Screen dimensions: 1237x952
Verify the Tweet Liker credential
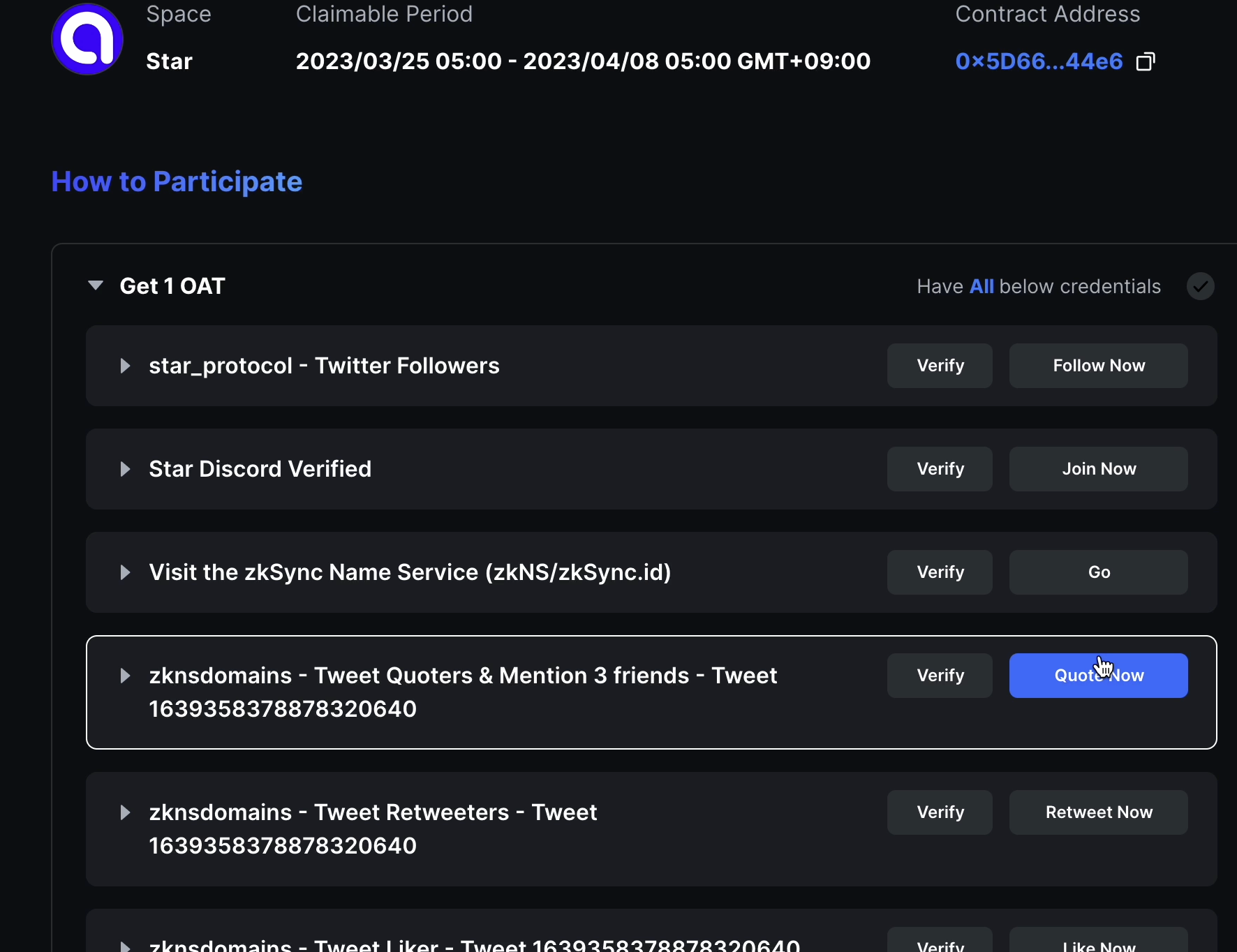tap(940, 941)
